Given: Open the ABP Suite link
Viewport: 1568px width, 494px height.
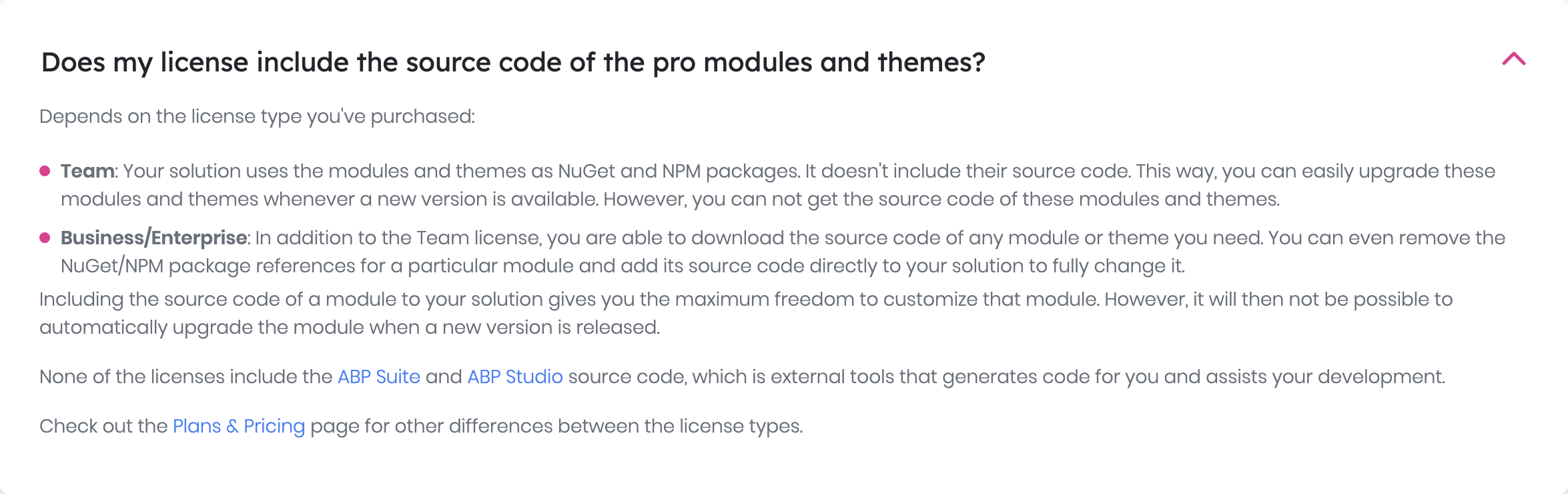Looking at the screenshot, I should pos(378,377).
